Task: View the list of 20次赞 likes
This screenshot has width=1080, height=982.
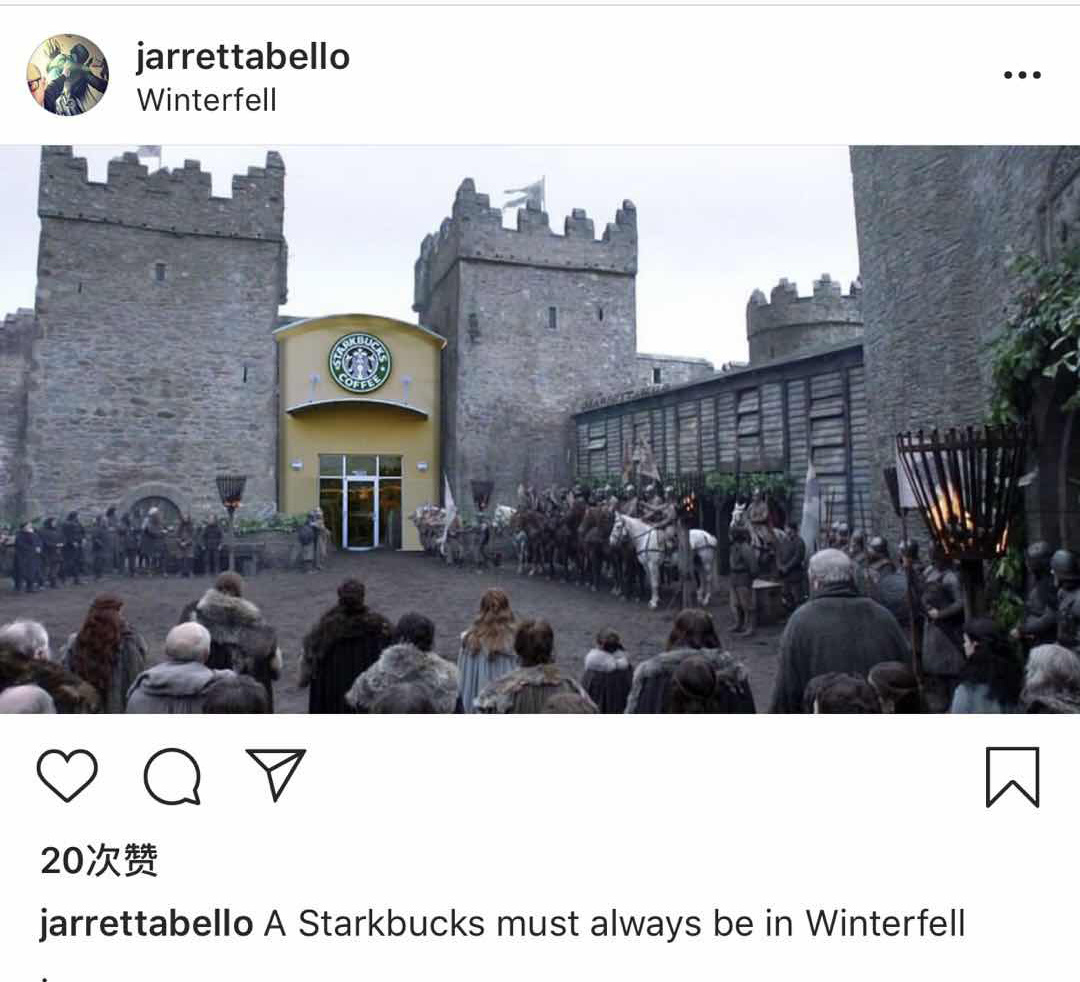Action: pyautogui.click(x=99, y=860)
